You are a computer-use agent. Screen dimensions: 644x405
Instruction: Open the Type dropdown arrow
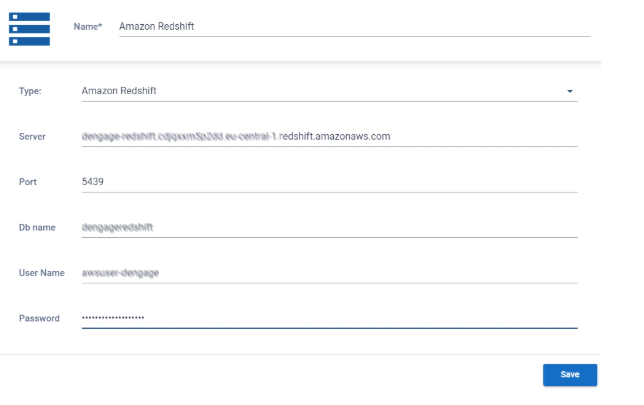(570, 91)
